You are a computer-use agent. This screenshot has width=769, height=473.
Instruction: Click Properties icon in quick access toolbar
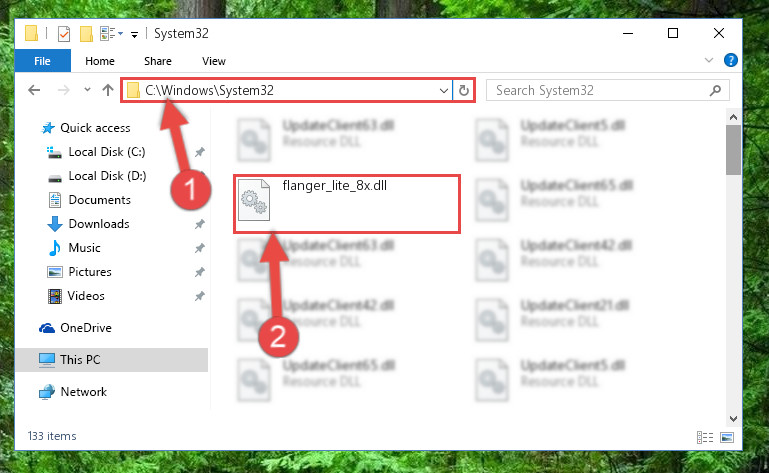point(64,34)
